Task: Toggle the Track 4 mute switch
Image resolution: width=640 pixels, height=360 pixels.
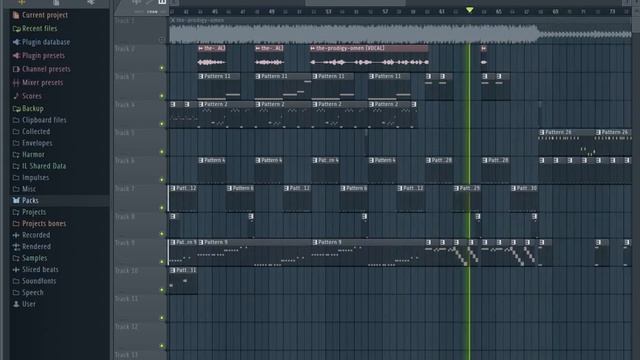Action: click(162, 124)
